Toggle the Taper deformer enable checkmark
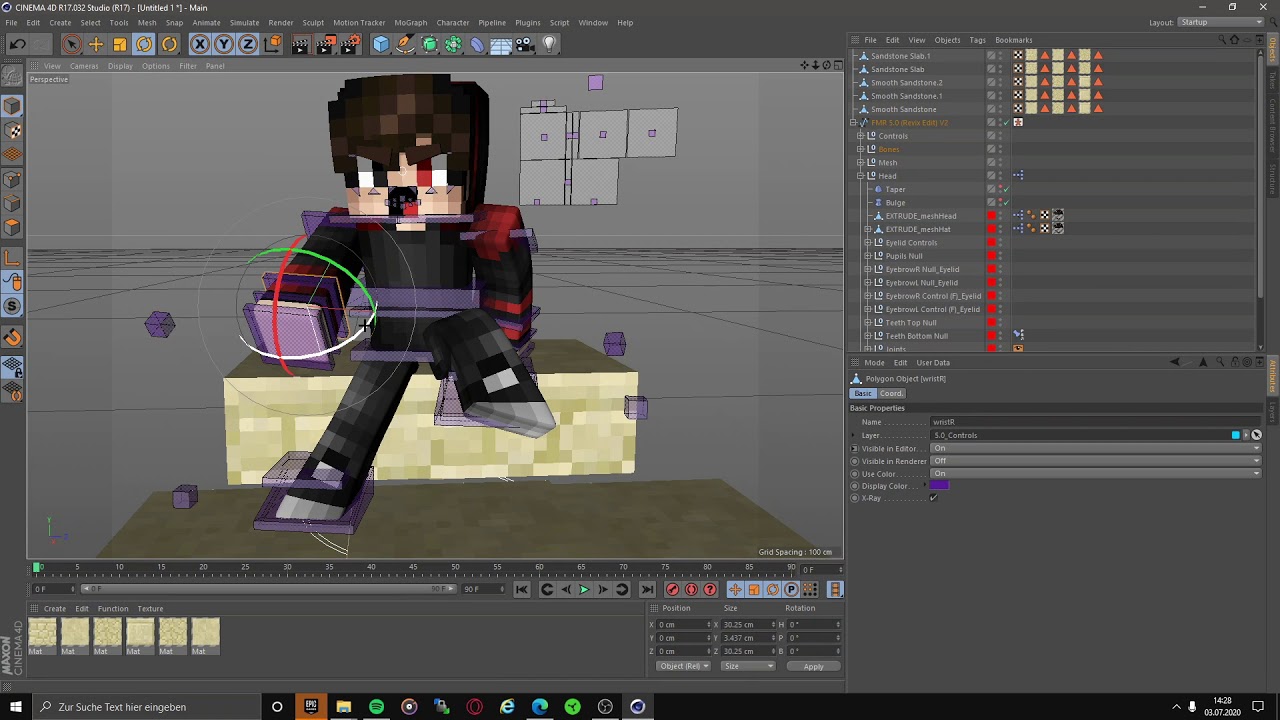Image resolution: width=1280 pixels, height=720 pixels. [x=1005, y=189]
